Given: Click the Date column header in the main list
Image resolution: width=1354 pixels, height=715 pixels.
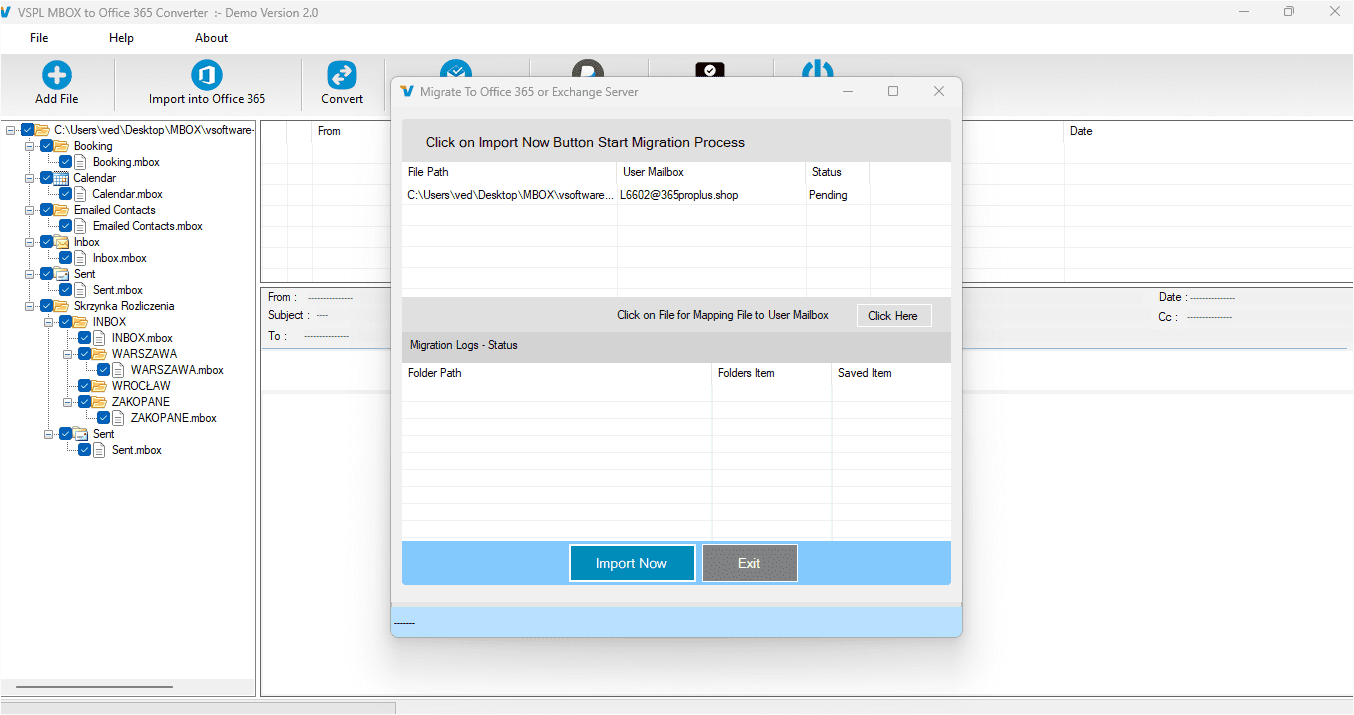Looking at the screenshot, I should tap(1206, 131).
